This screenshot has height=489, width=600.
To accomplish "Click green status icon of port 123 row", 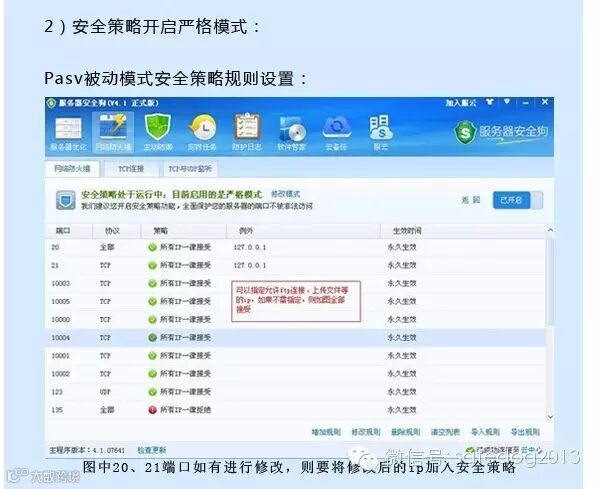I will (152, 392).
